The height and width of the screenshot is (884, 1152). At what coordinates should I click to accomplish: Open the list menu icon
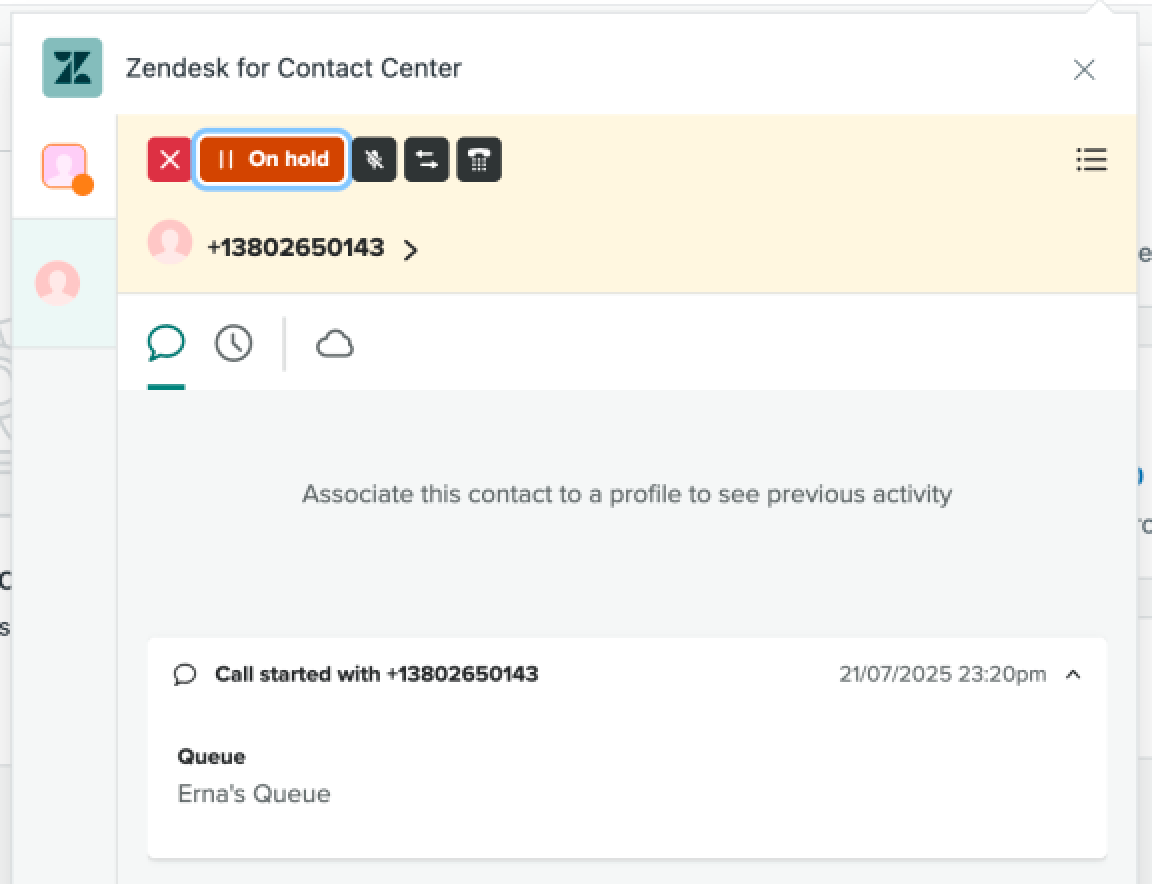click(1091, 160)
